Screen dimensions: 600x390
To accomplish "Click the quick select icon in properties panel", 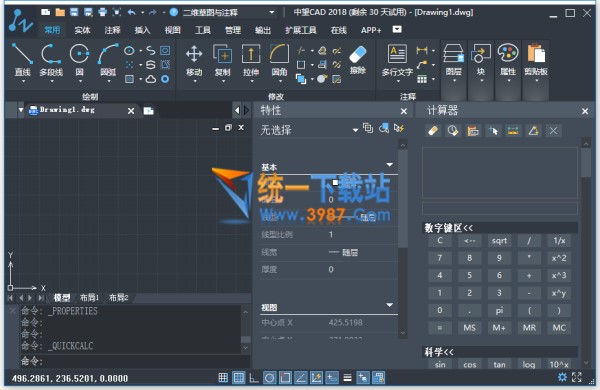I will point(399,128).
